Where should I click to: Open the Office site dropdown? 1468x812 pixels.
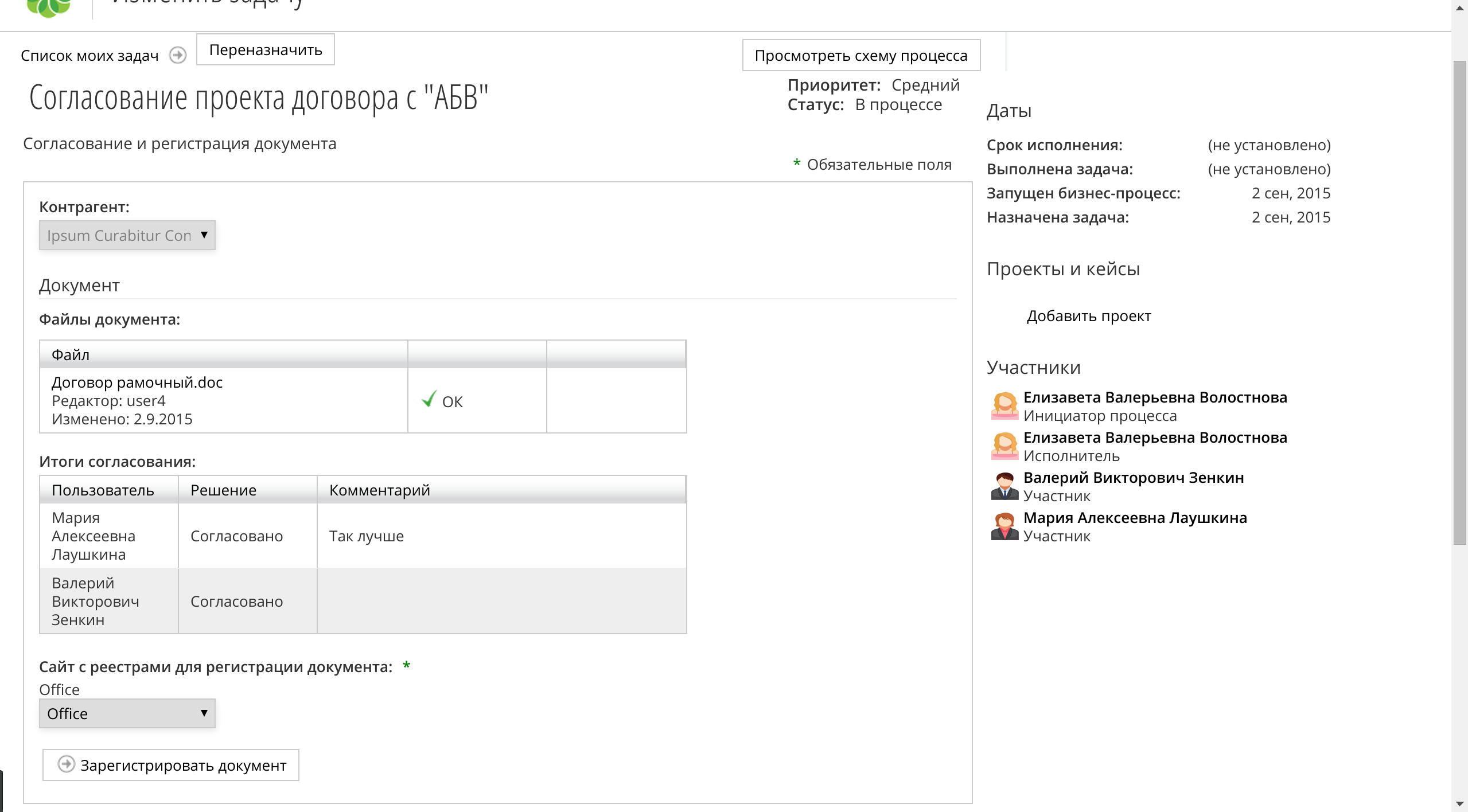point(127,713)
